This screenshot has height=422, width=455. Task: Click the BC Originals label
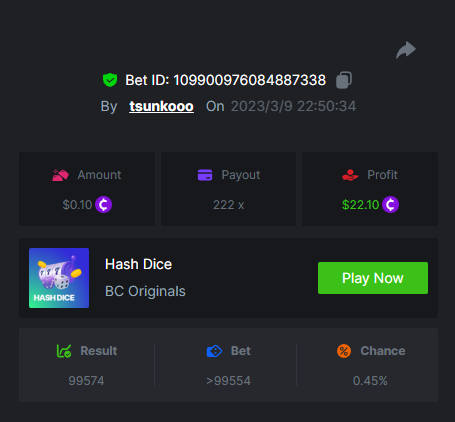pos(145,291)
